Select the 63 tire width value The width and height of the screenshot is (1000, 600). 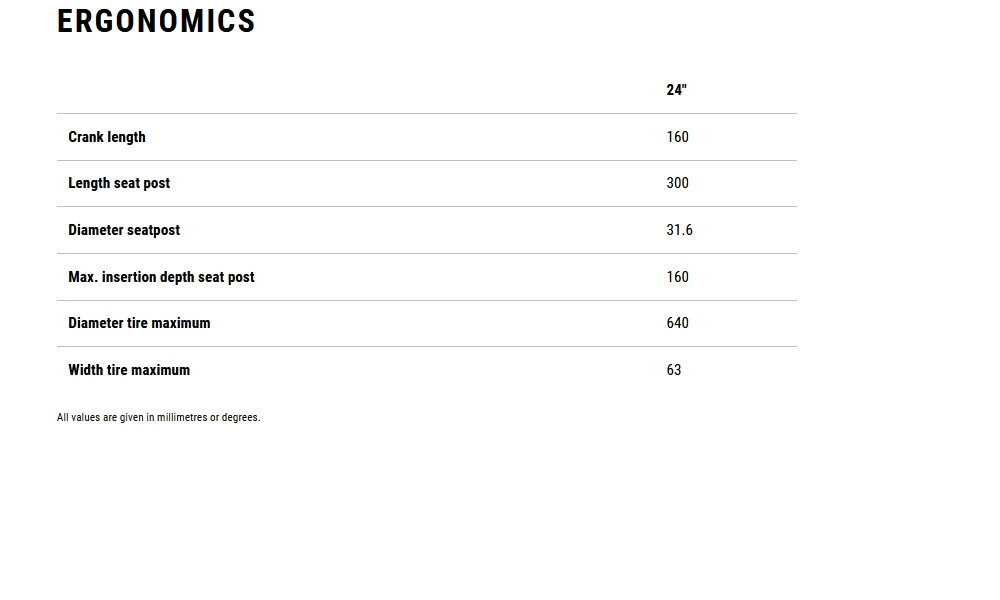674,370
